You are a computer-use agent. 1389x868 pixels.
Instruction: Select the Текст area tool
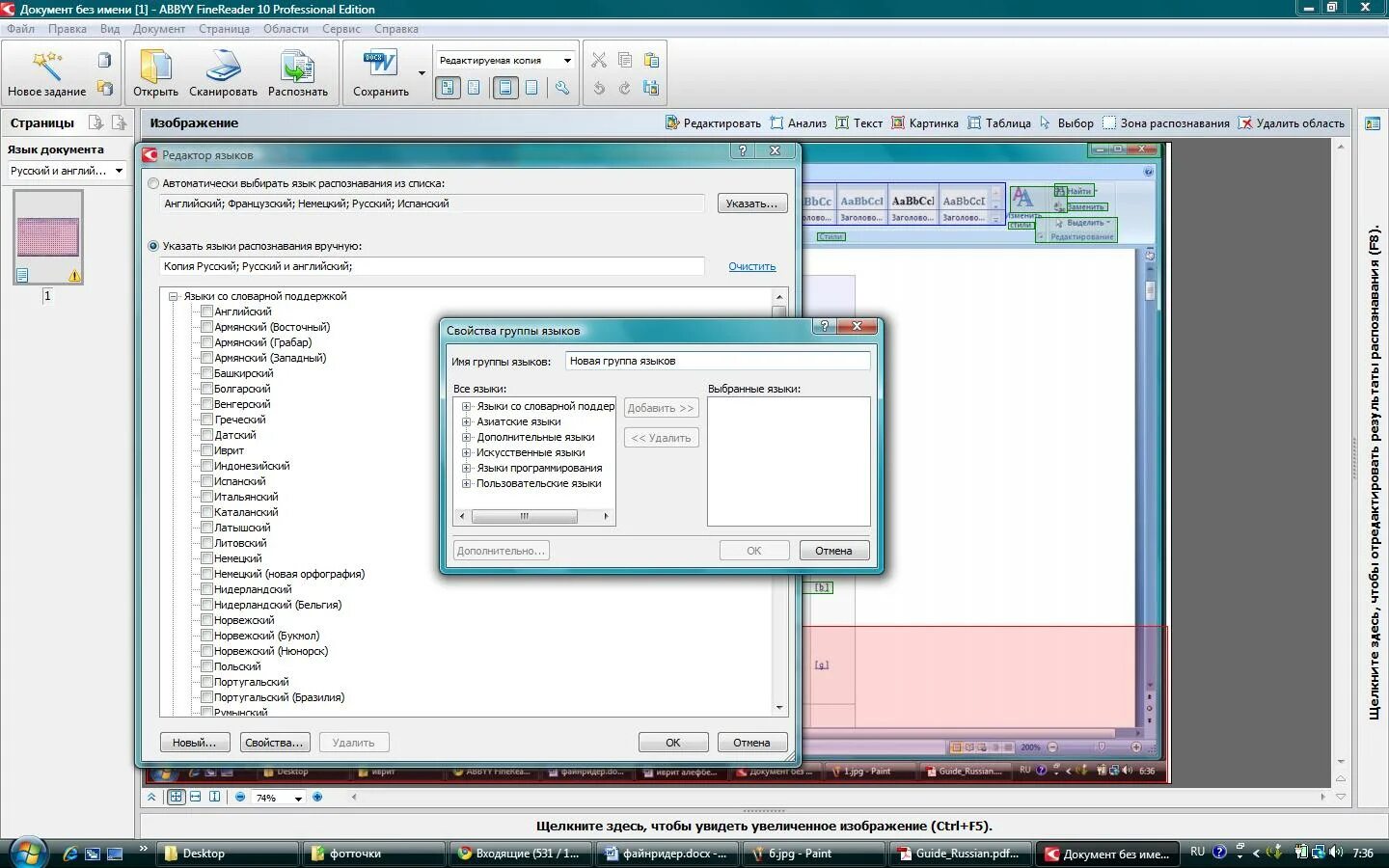[858, 122]
